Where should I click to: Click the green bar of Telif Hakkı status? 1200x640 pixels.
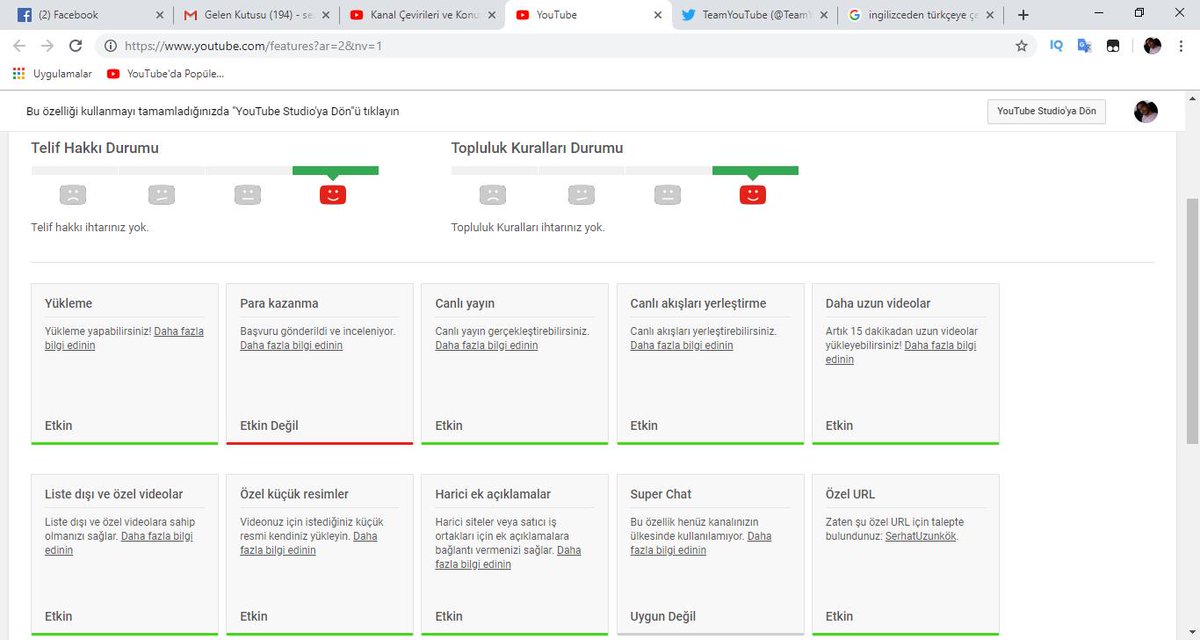coord(335,170)
